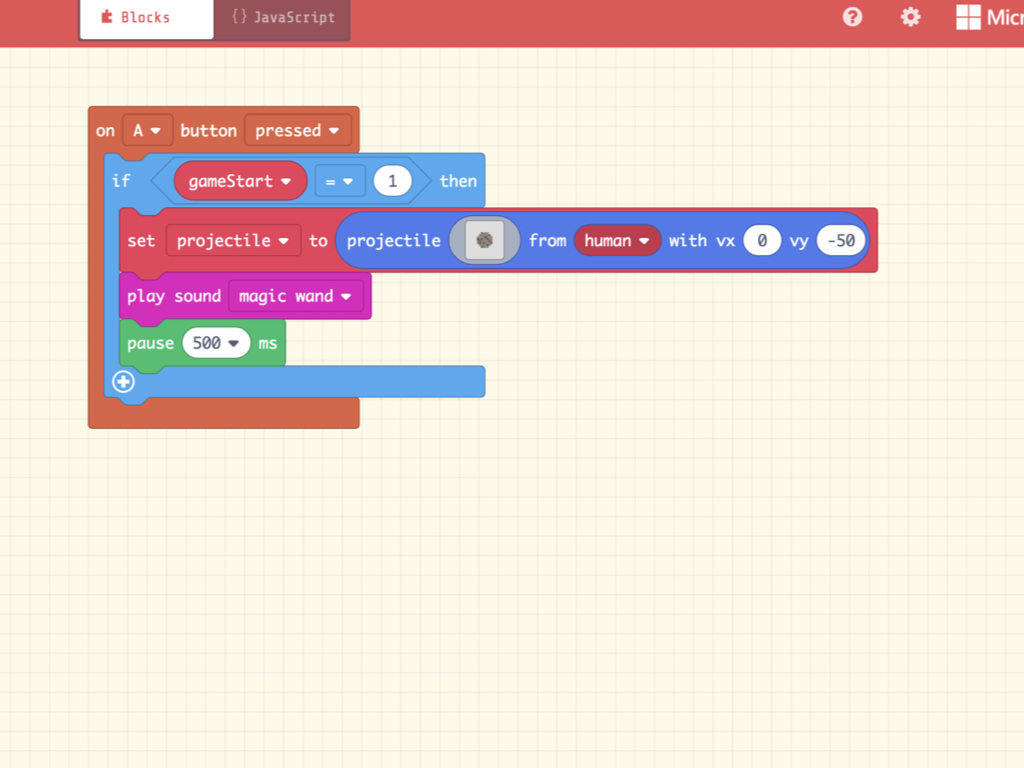Image resolution: width=1024 pixels, height=768 pixels.
Task: Open the projectile sprite image editor
Action: pyautogui.click(x=485, y=240)
